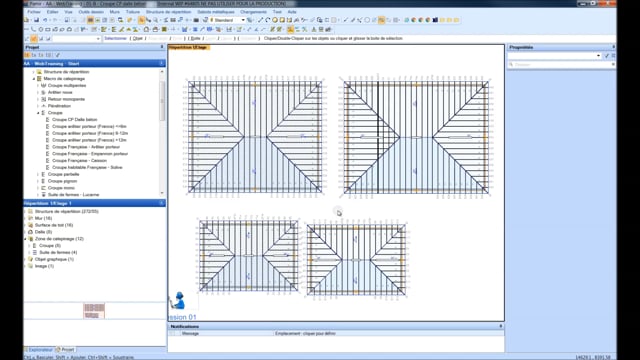Open the Structure de répartition menu
Viewport: 640px width, 360px height.
coord(169,12)
